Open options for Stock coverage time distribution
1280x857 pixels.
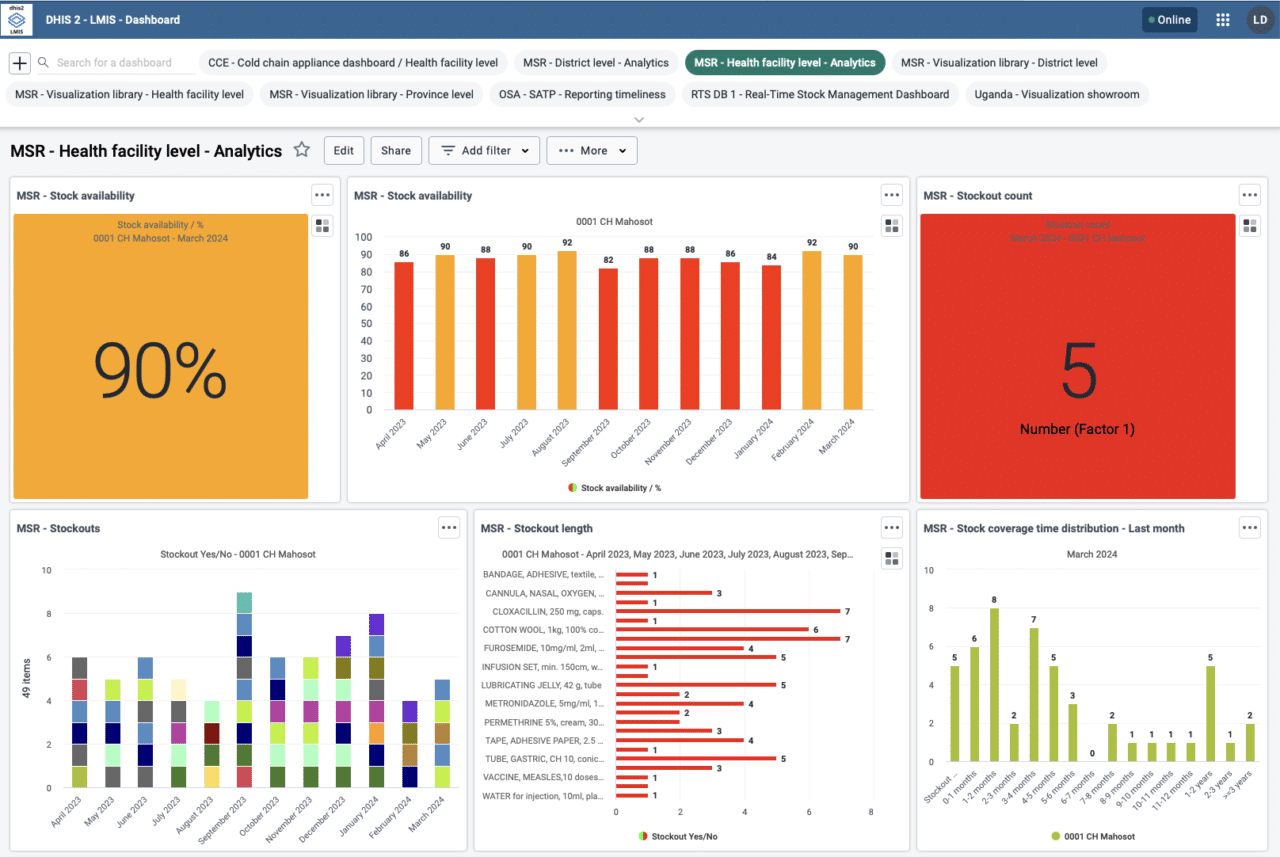coord(1249,528)
